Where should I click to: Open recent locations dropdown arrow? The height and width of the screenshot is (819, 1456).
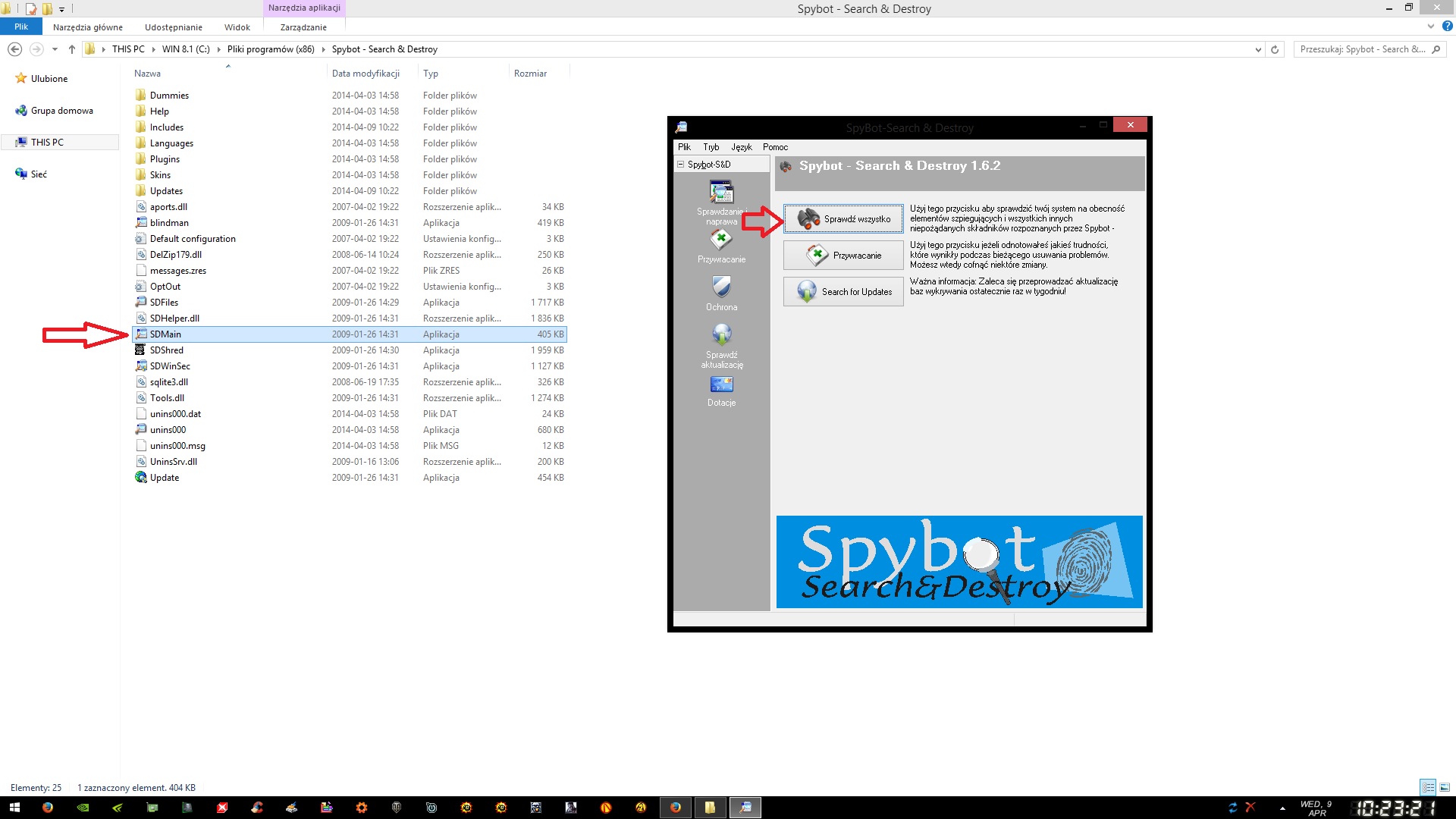(x=55, y=49)
